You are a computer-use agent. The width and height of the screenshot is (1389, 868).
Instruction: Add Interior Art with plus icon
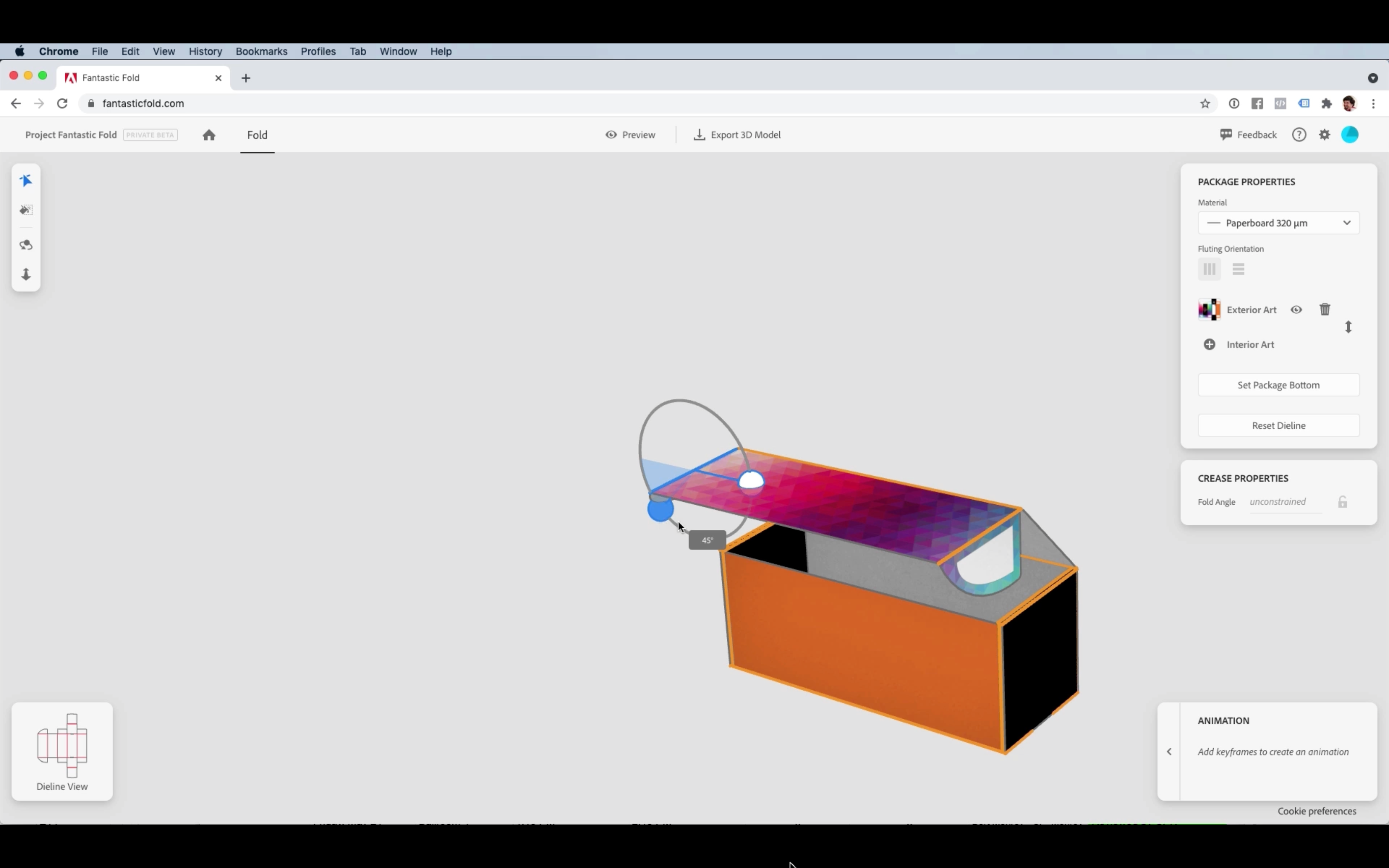pyautogui.click(x=1209, y=344)
